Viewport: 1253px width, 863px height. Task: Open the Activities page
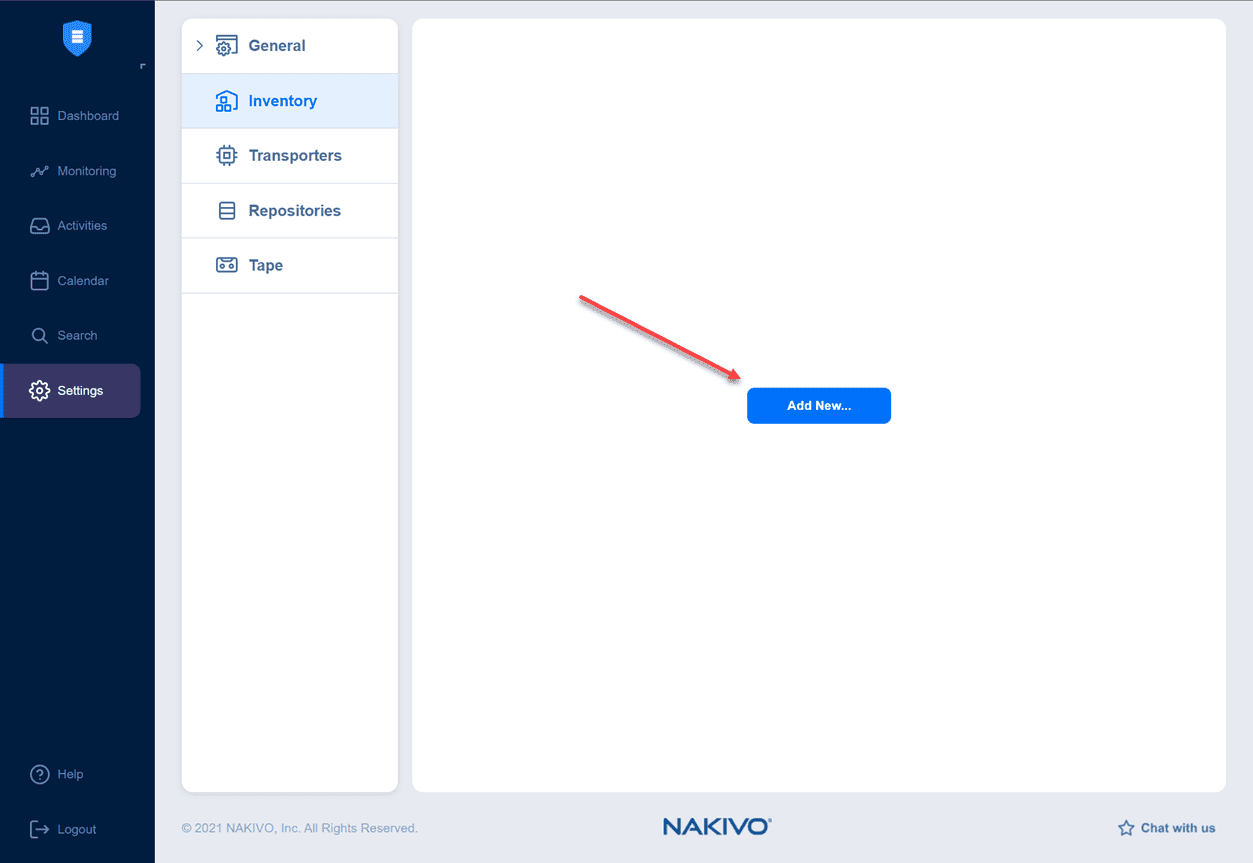[x=82, y=226]
